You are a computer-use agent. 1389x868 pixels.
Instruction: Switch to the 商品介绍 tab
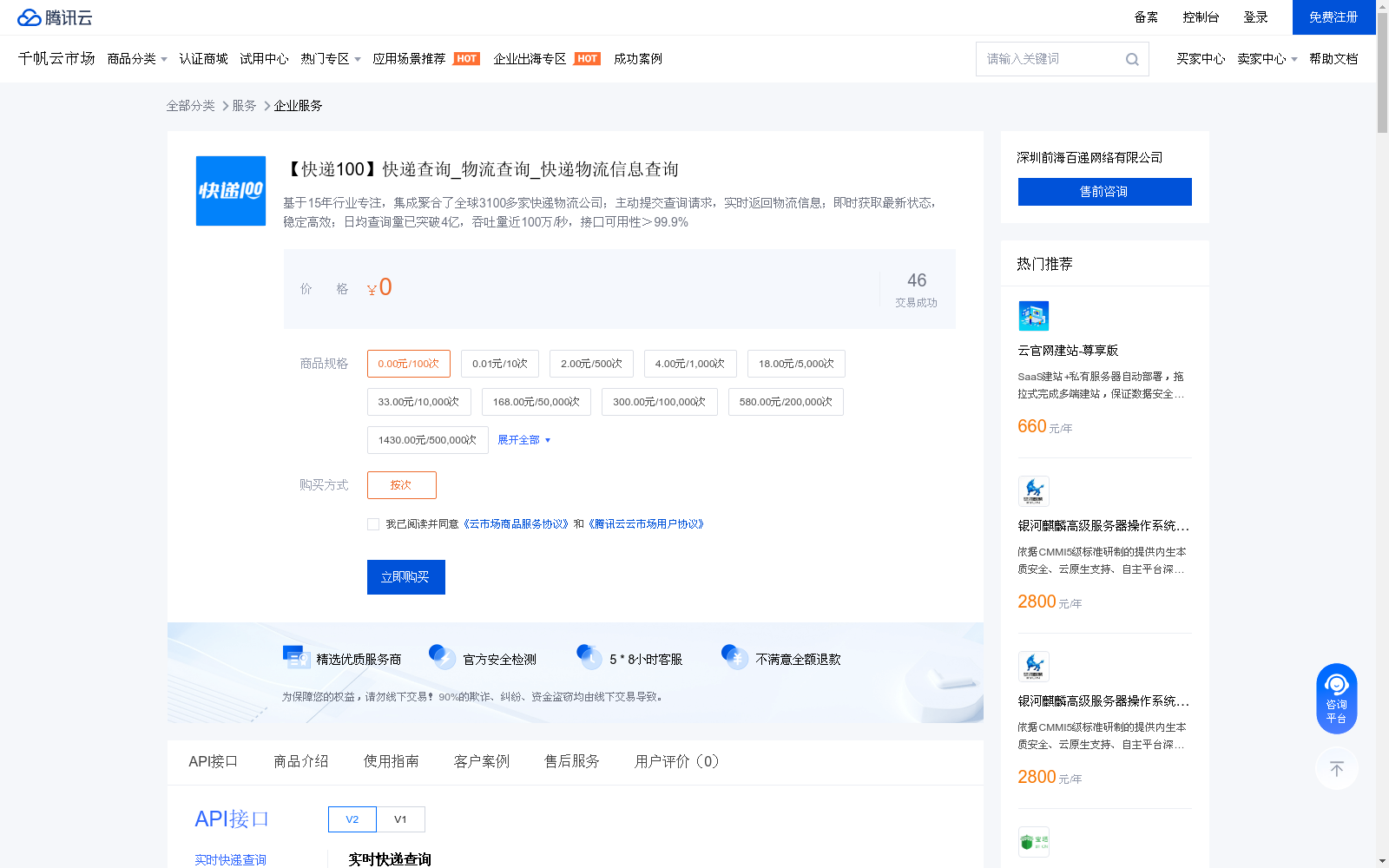(301, 761)
